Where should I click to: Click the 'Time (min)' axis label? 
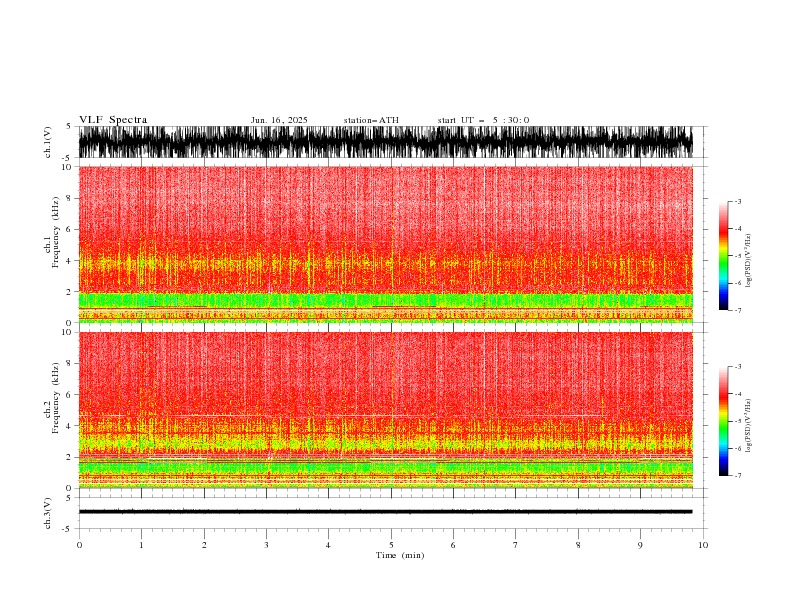point(400,555)
